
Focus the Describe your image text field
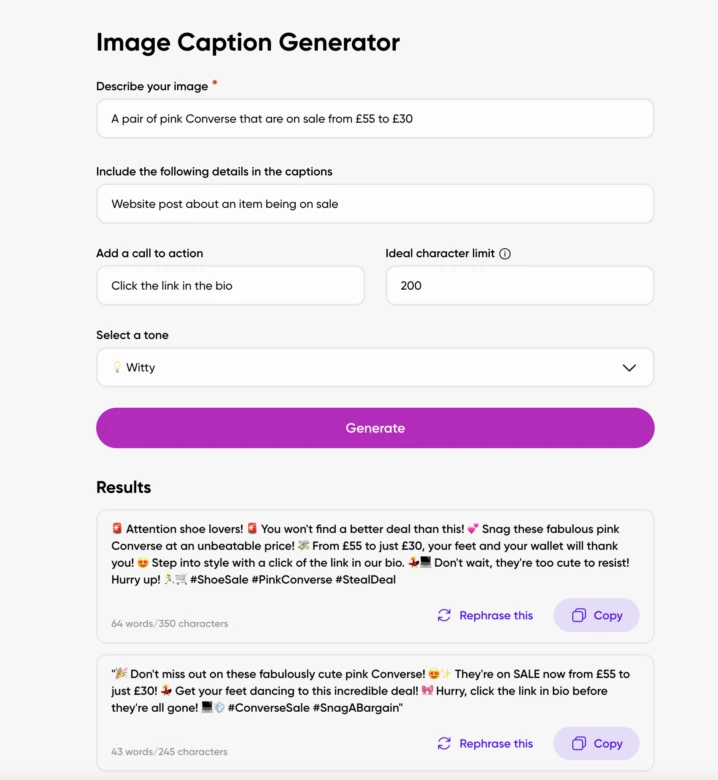(x=375, y=119)
